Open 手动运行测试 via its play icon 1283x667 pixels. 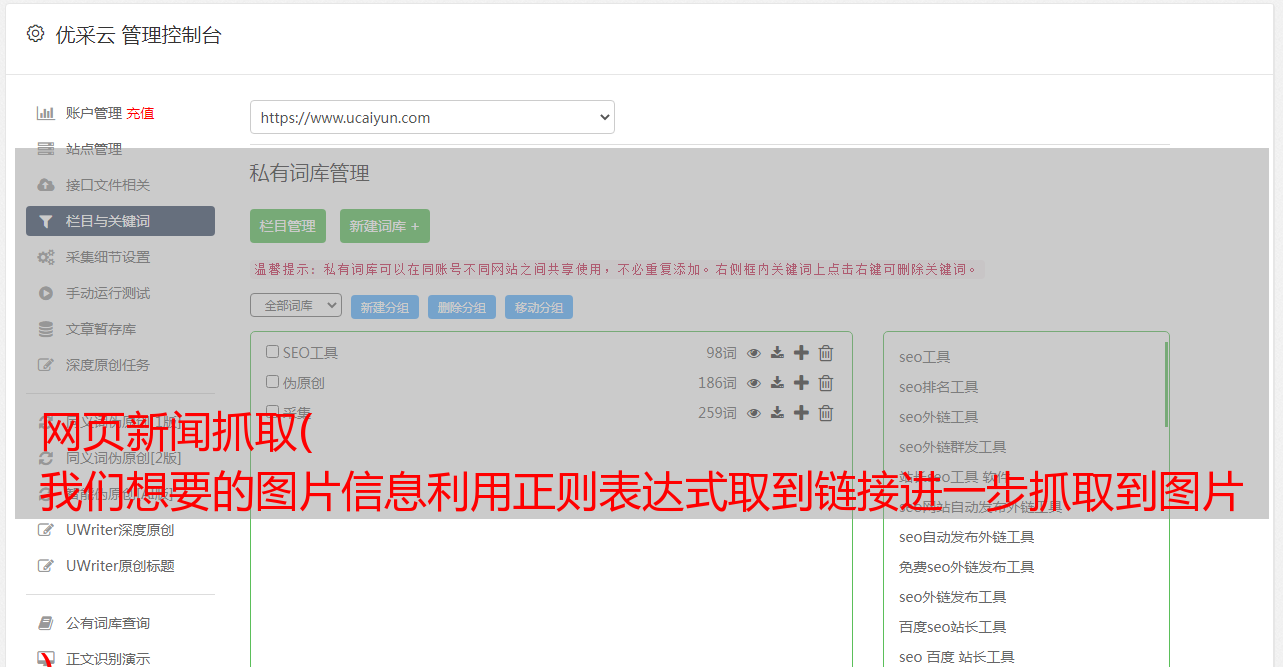45,293
